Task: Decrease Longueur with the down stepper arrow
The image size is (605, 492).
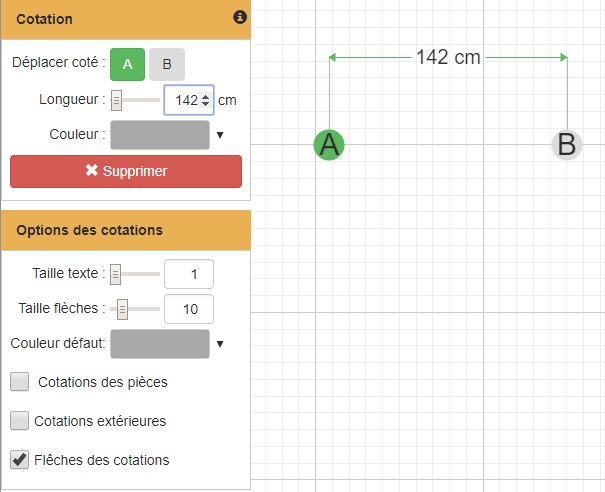Action: point(206,104)
